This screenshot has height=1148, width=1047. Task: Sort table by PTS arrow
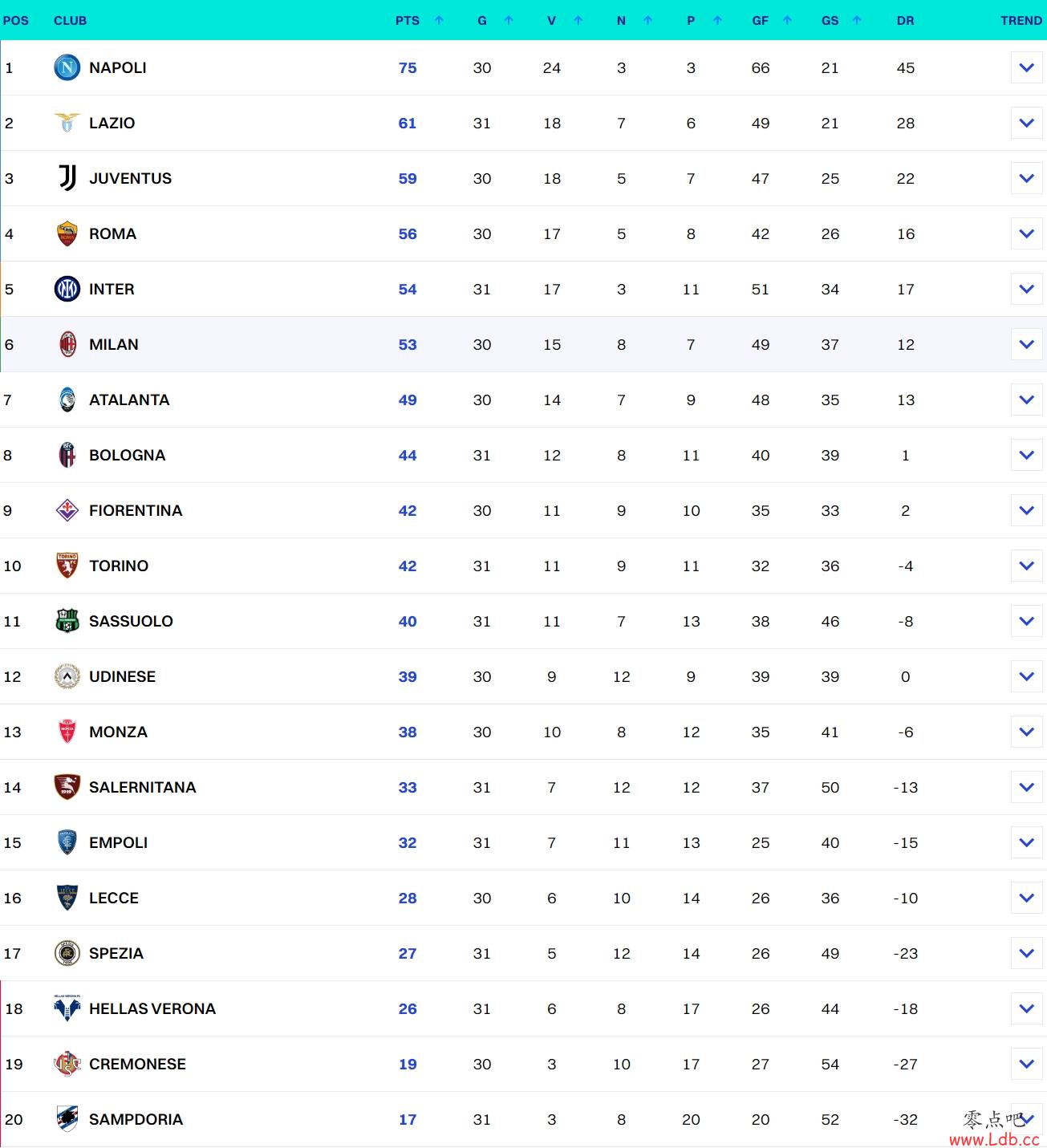tap(439, 21)
